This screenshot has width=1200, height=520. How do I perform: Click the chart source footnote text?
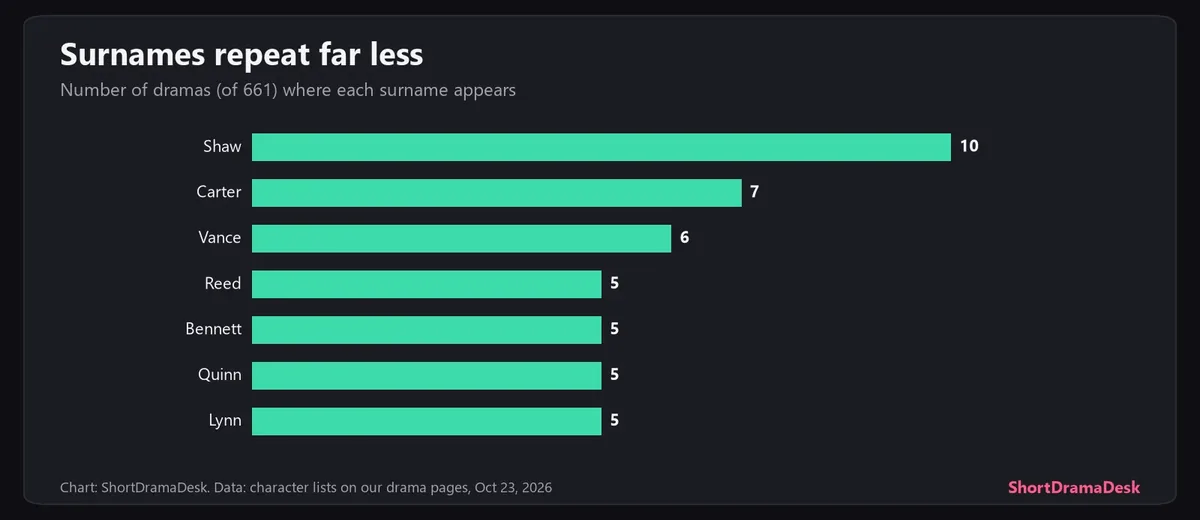(x=306, y=488)
